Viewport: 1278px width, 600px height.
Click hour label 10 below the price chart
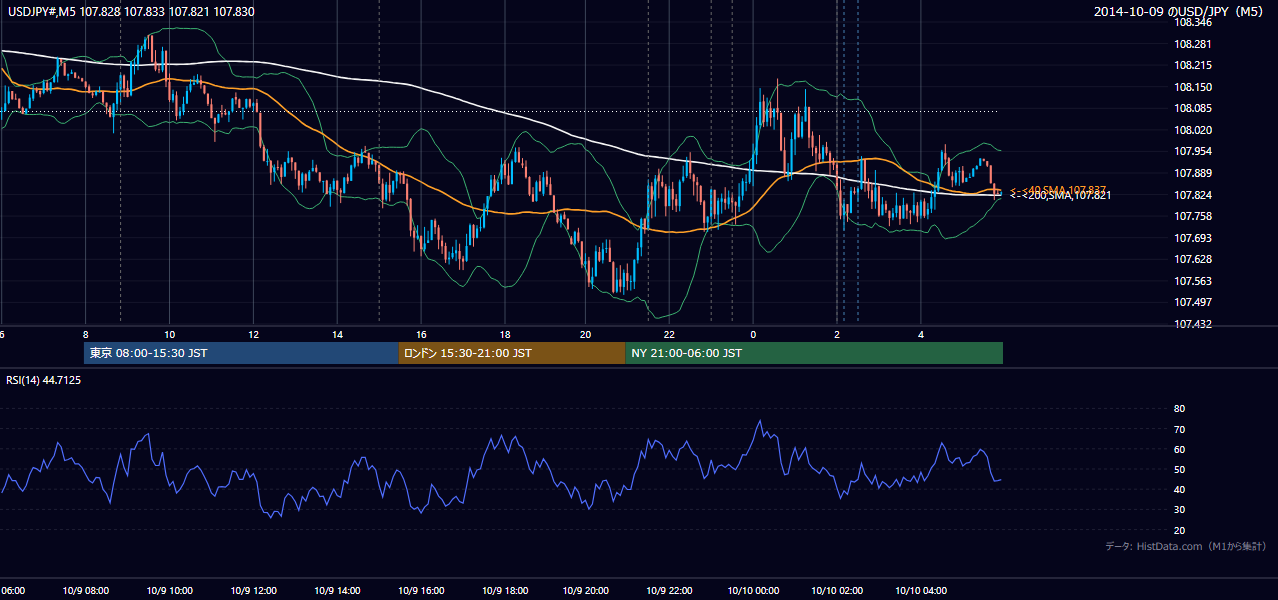(169, 334)
